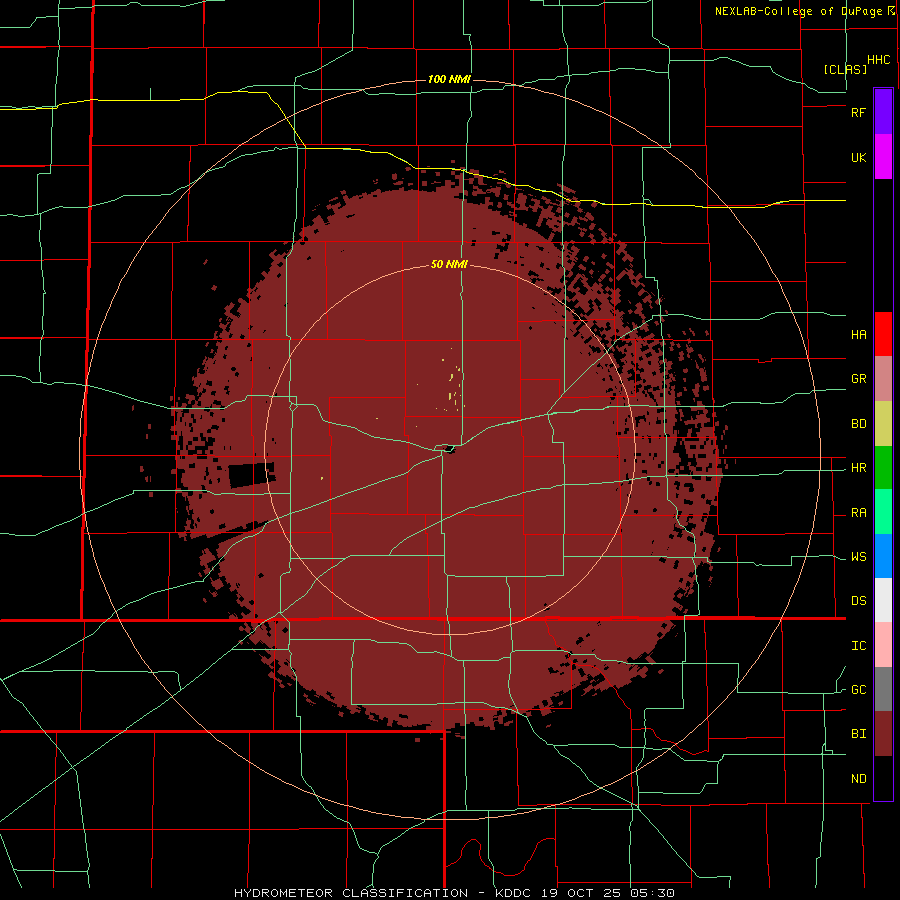
Task: Select the gray GC ground clutter swatch
Action: (x=883, y=689)
